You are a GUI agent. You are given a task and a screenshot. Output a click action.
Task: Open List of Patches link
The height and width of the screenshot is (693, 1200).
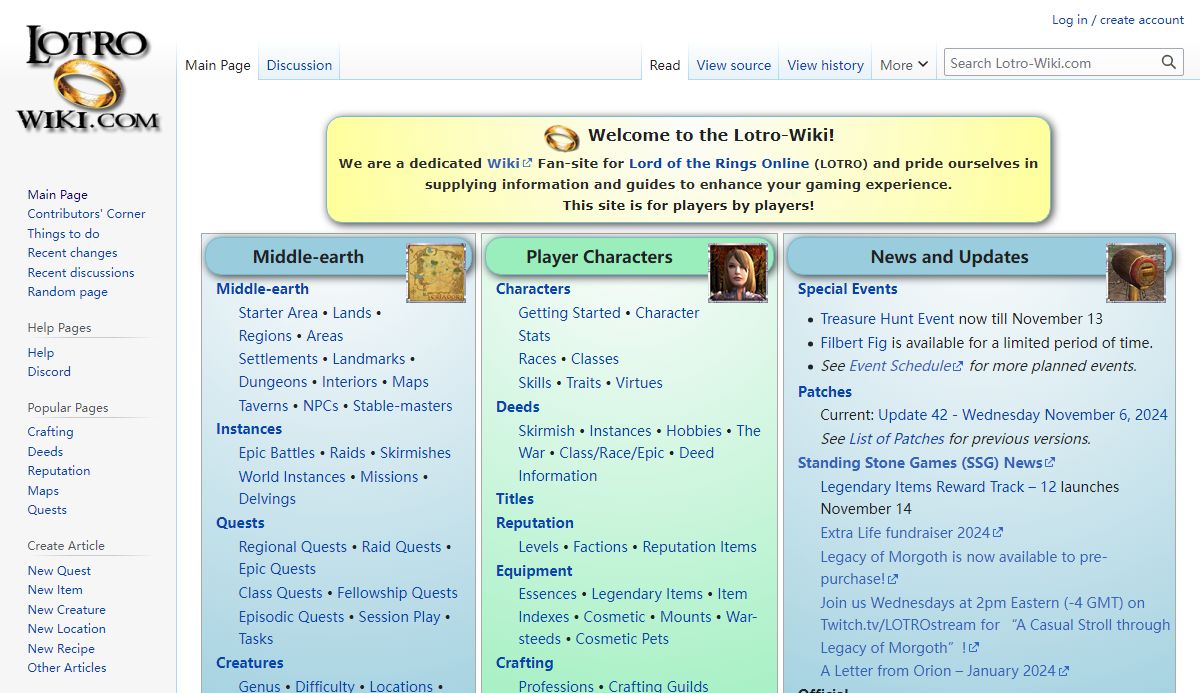(x=896, y=439)
